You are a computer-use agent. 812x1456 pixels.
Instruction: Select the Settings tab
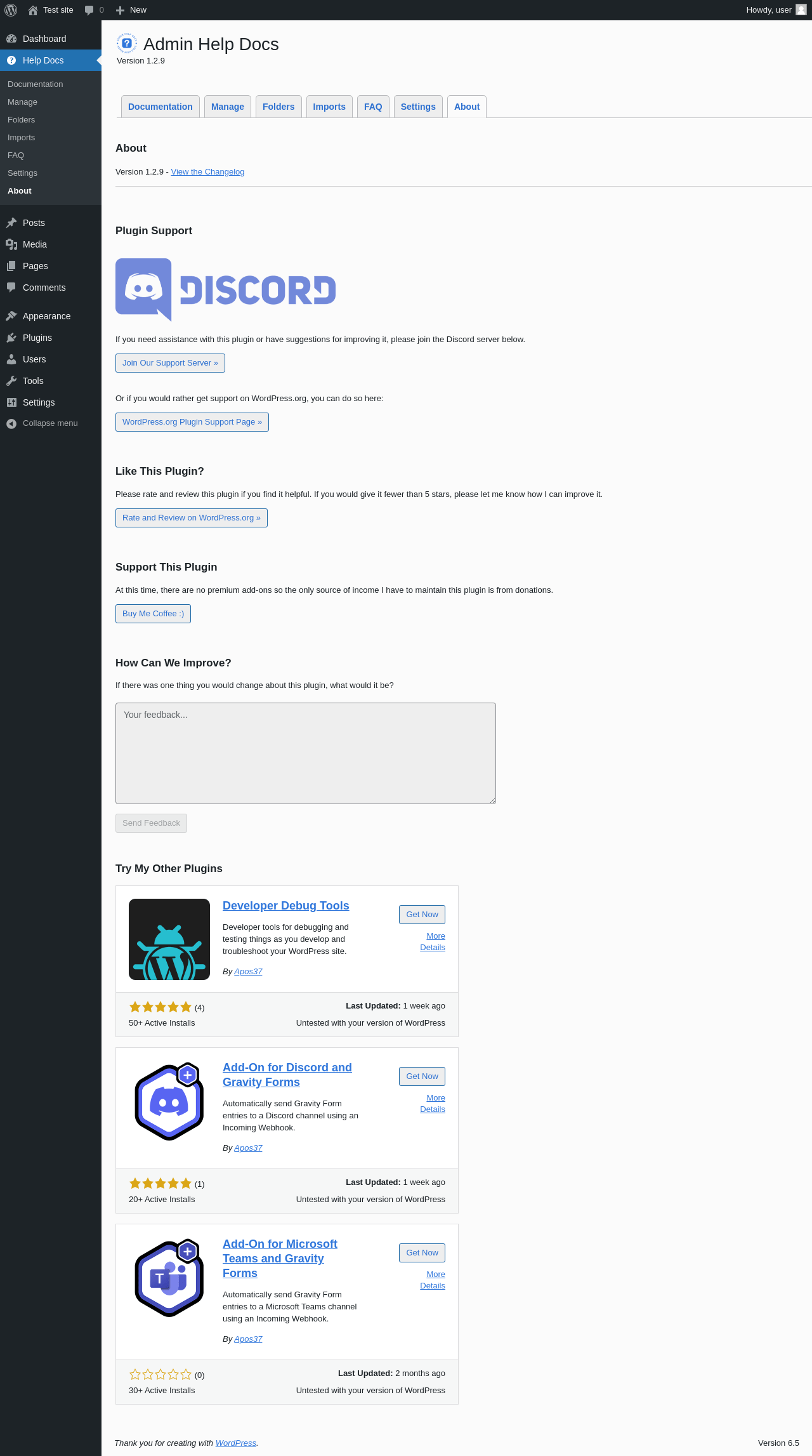[418, 107]
